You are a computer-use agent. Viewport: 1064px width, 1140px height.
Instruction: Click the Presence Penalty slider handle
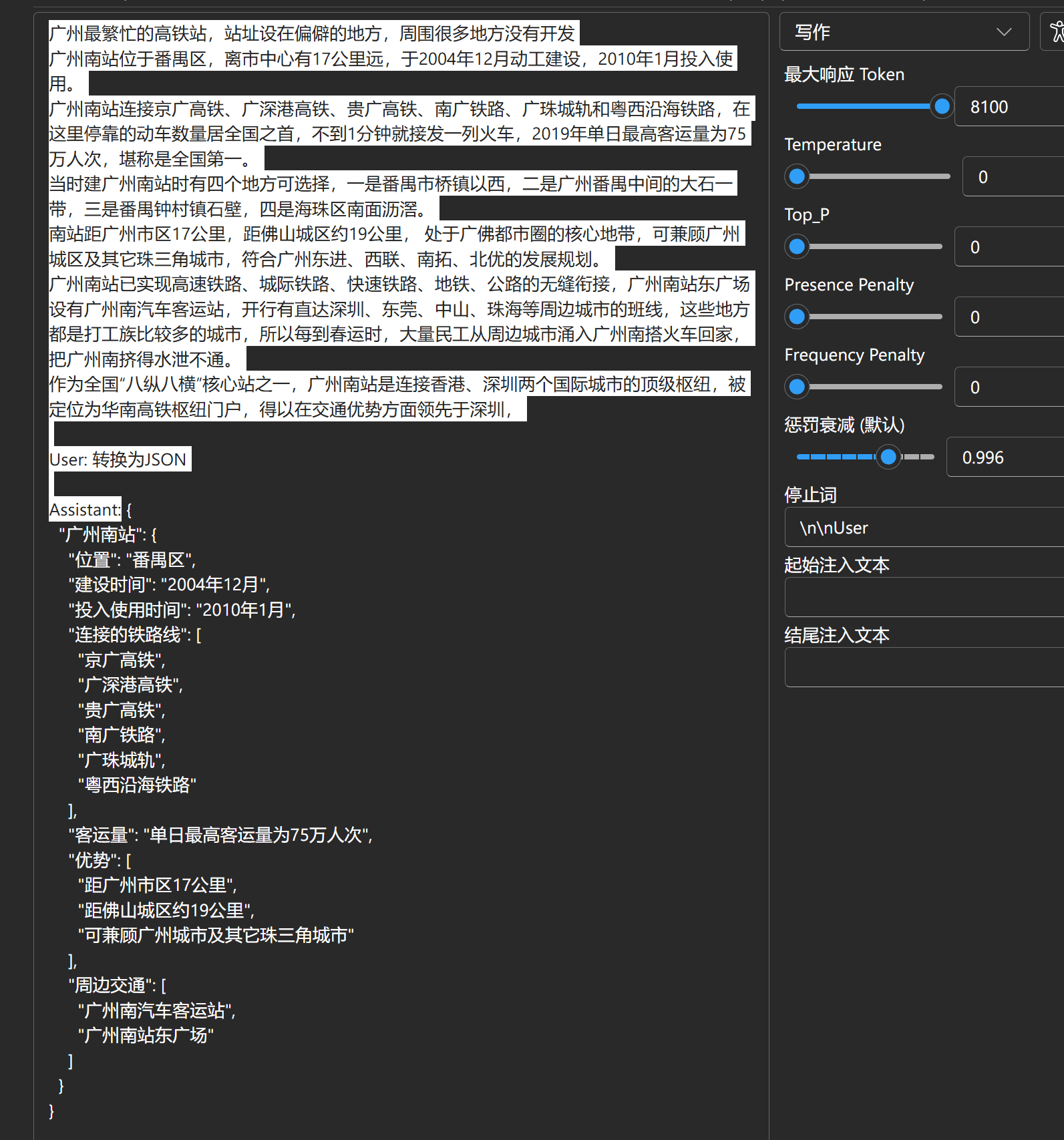click(797, 317)
